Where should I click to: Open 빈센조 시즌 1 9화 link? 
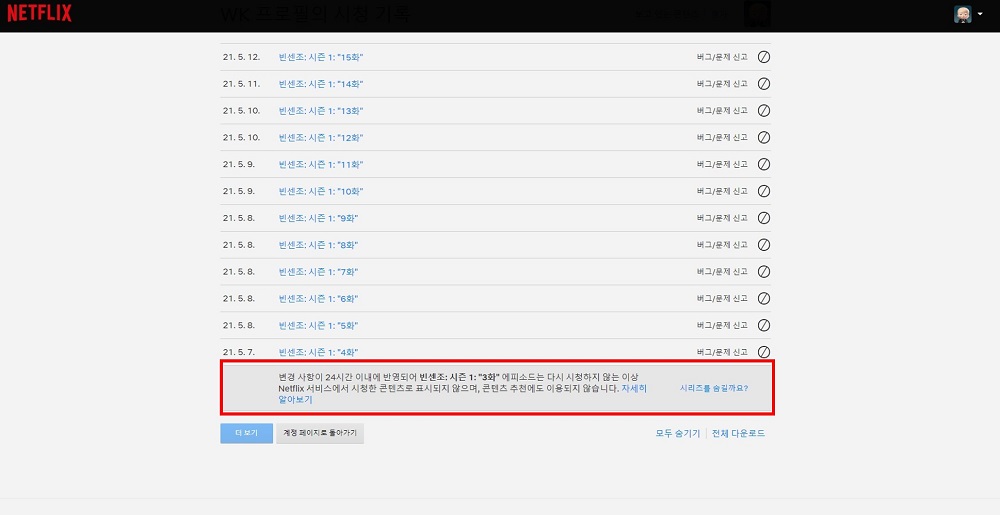point(318,218)
